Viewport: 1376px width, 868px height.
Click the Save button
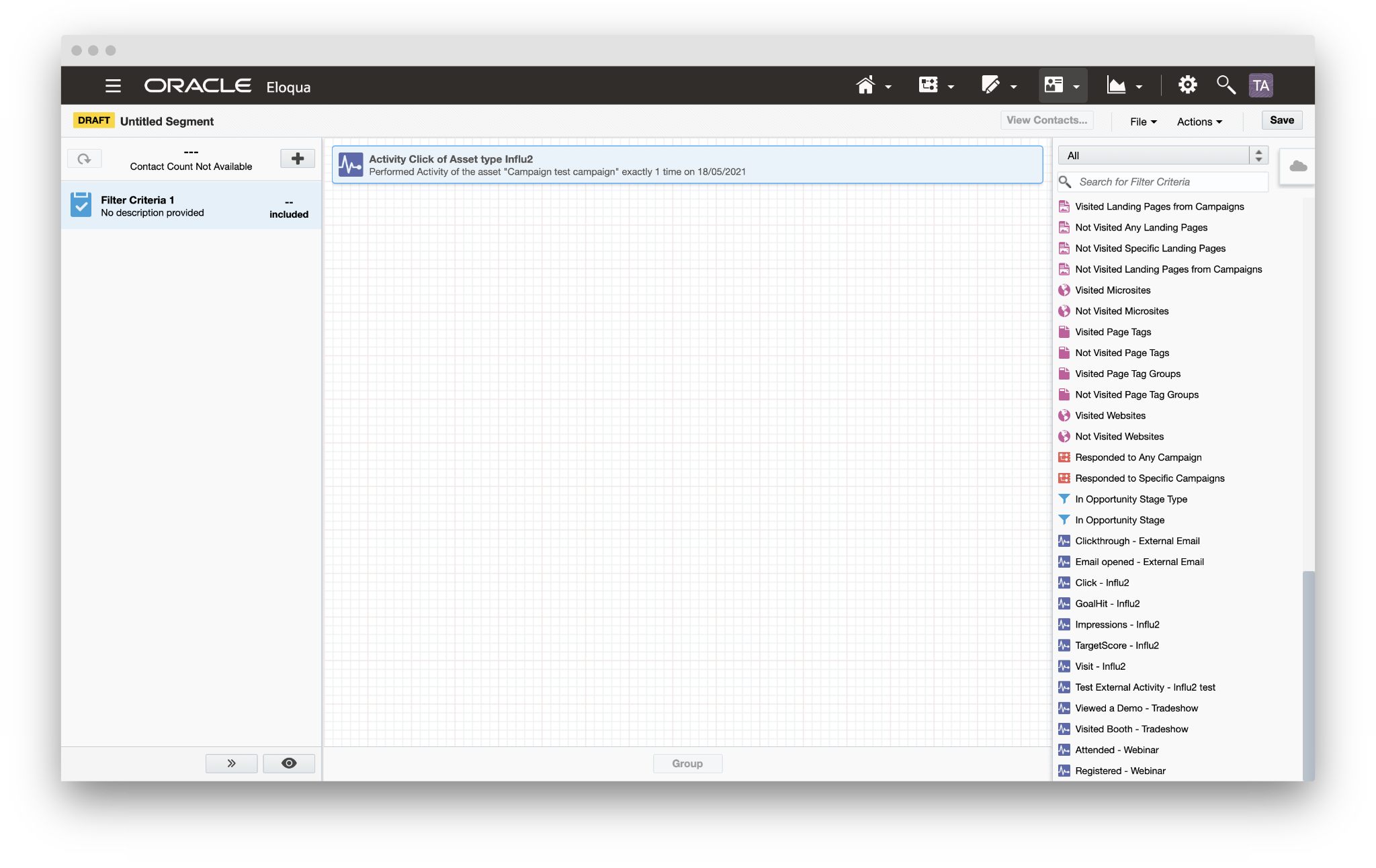1281,120
